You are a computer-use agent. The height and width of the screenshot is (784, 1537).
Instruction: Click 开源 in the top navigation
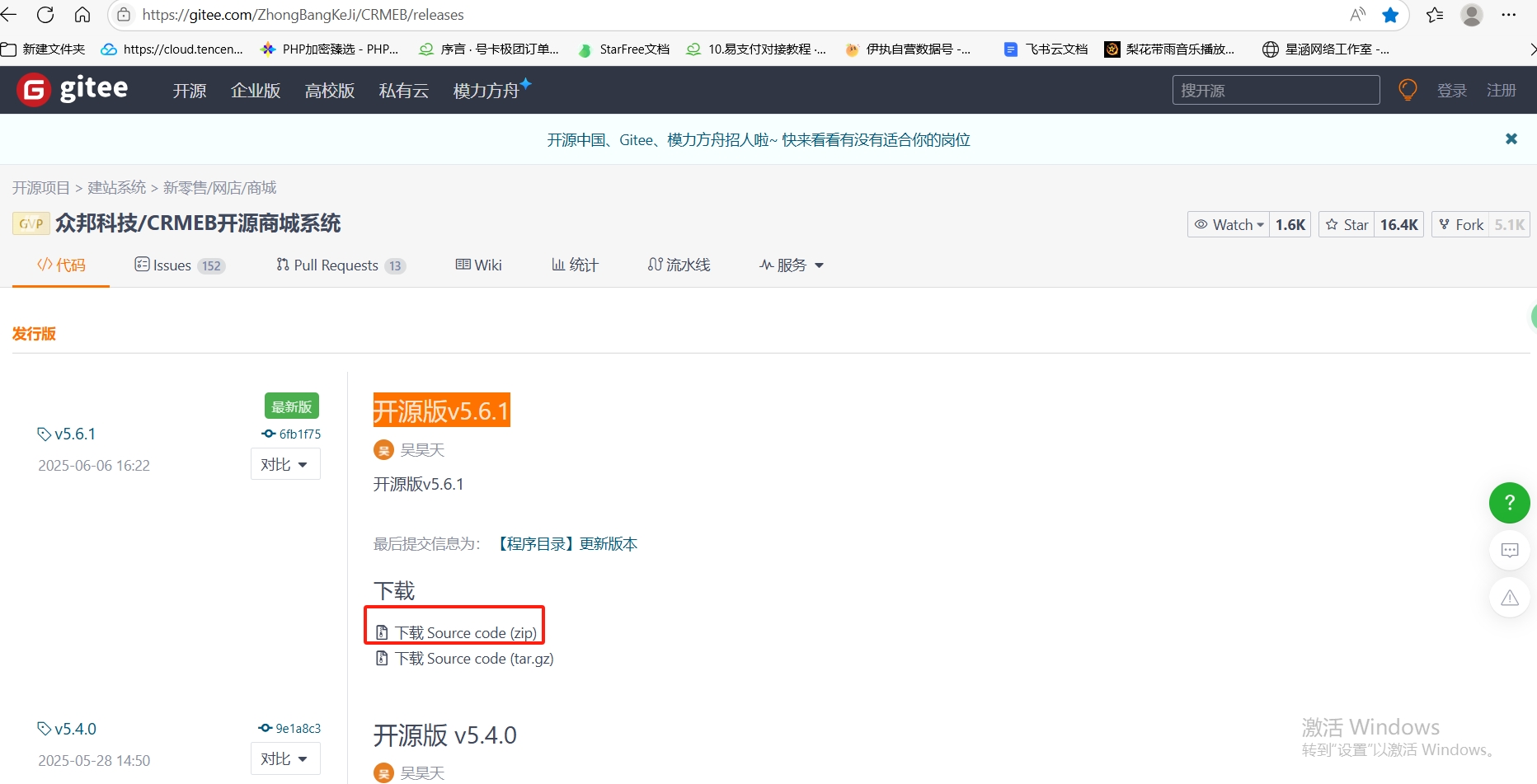[190, 91]
